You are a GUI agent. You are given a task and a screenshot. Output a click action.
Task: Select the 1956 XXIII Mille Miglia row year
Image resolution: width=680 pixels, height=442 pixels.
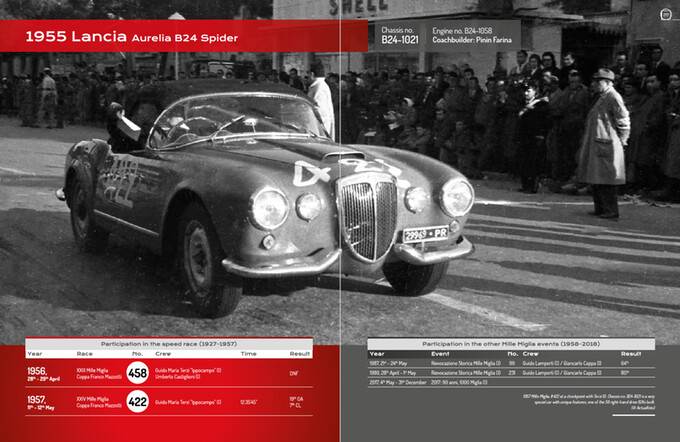45,373
